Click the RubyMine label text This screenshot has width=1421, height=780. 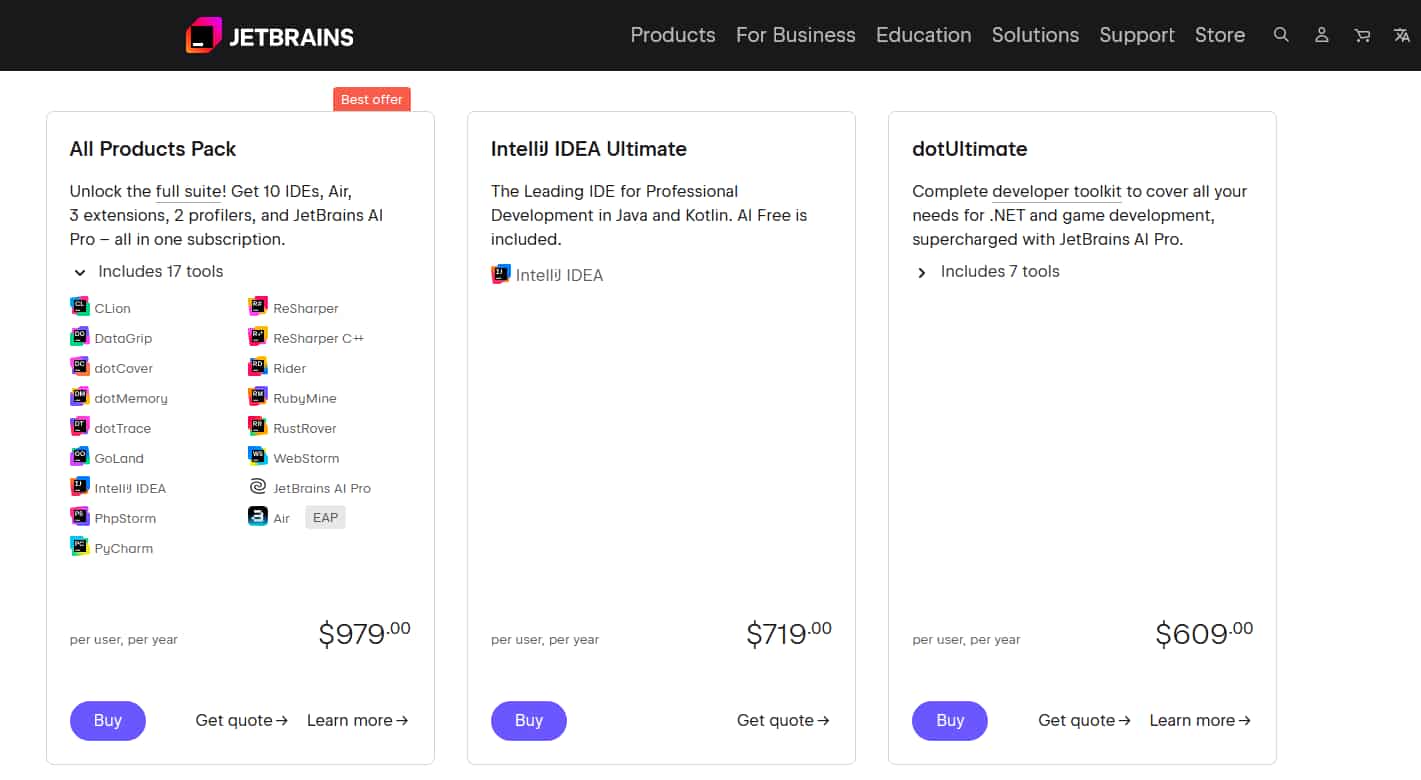pos(305,398)
